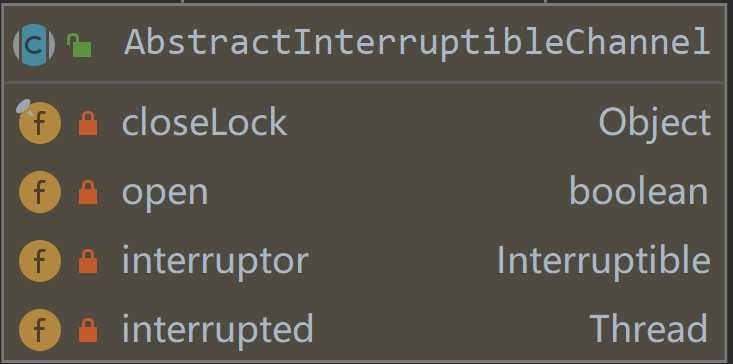Click the boolean type label
Viewport: 733px width, 364px height.
pos(639,192)
